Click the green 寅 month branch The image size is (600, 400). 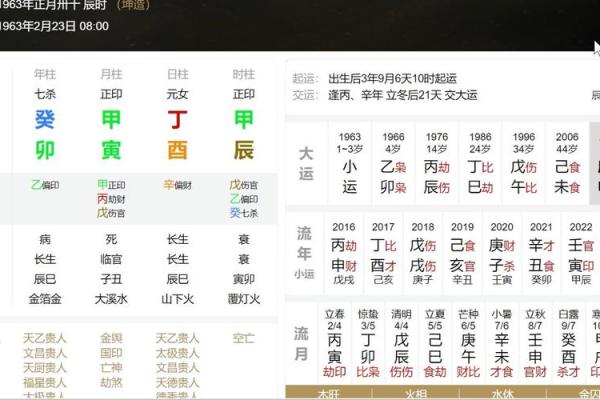[x=111, y=150]
